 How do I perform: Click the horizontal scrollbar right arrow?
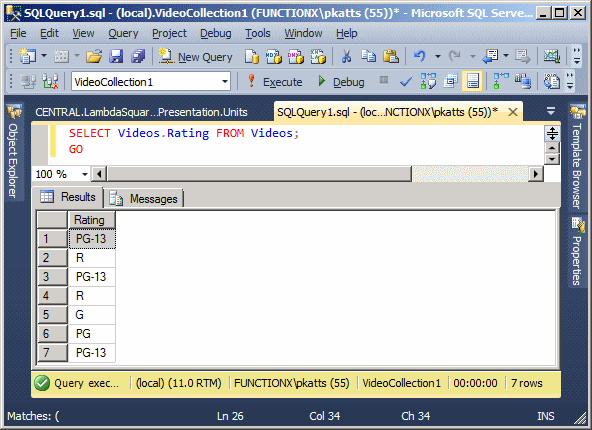coord(535,174)
